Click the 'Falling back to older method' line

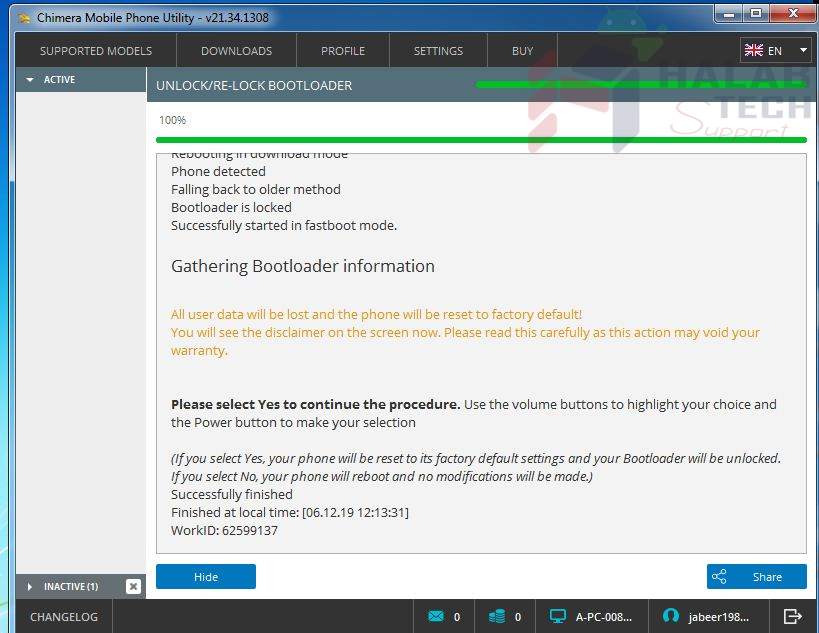[x=256, y=189]
